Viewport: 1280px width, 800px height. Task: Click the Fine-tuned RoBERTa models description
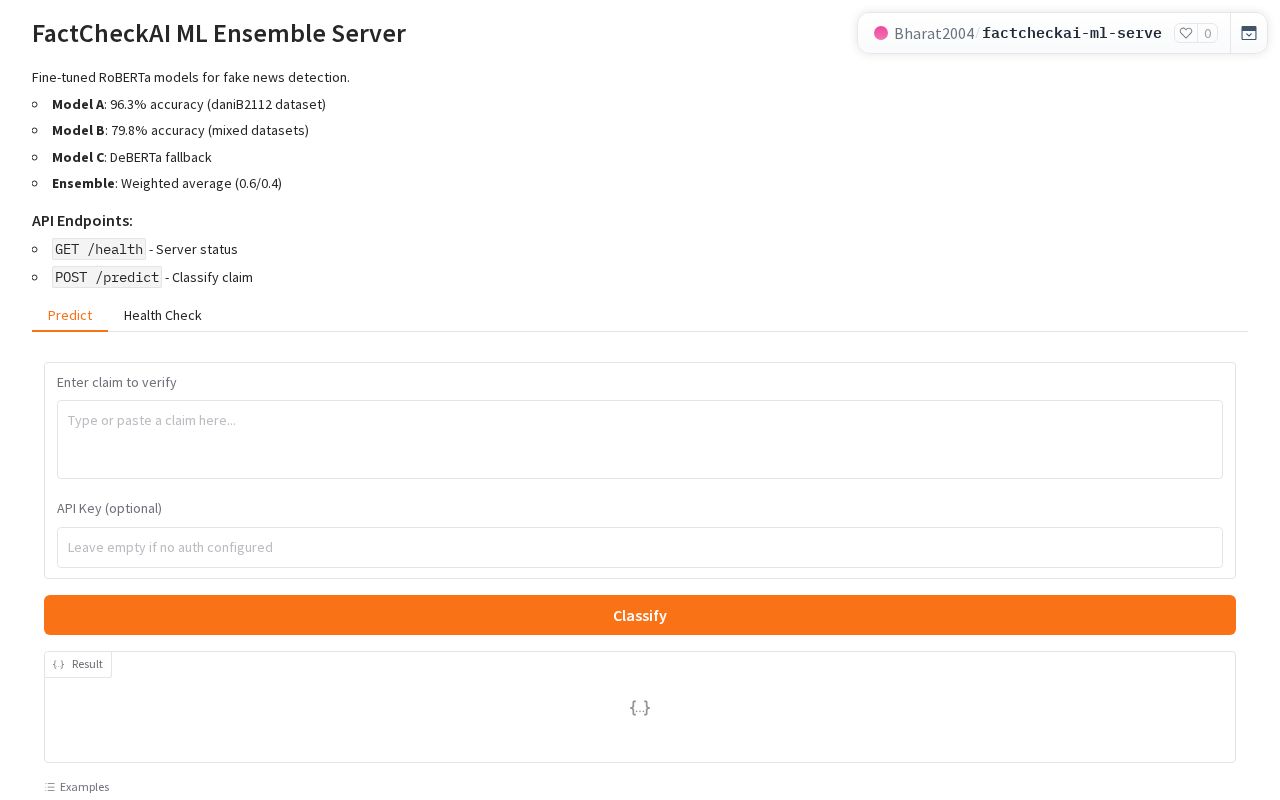tap(191, 77)
